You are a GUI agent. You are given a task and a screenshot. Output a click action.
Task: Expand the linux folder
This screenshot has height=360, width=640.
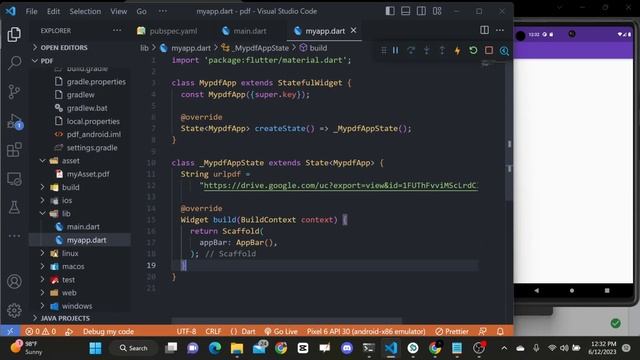coord(65,253)
